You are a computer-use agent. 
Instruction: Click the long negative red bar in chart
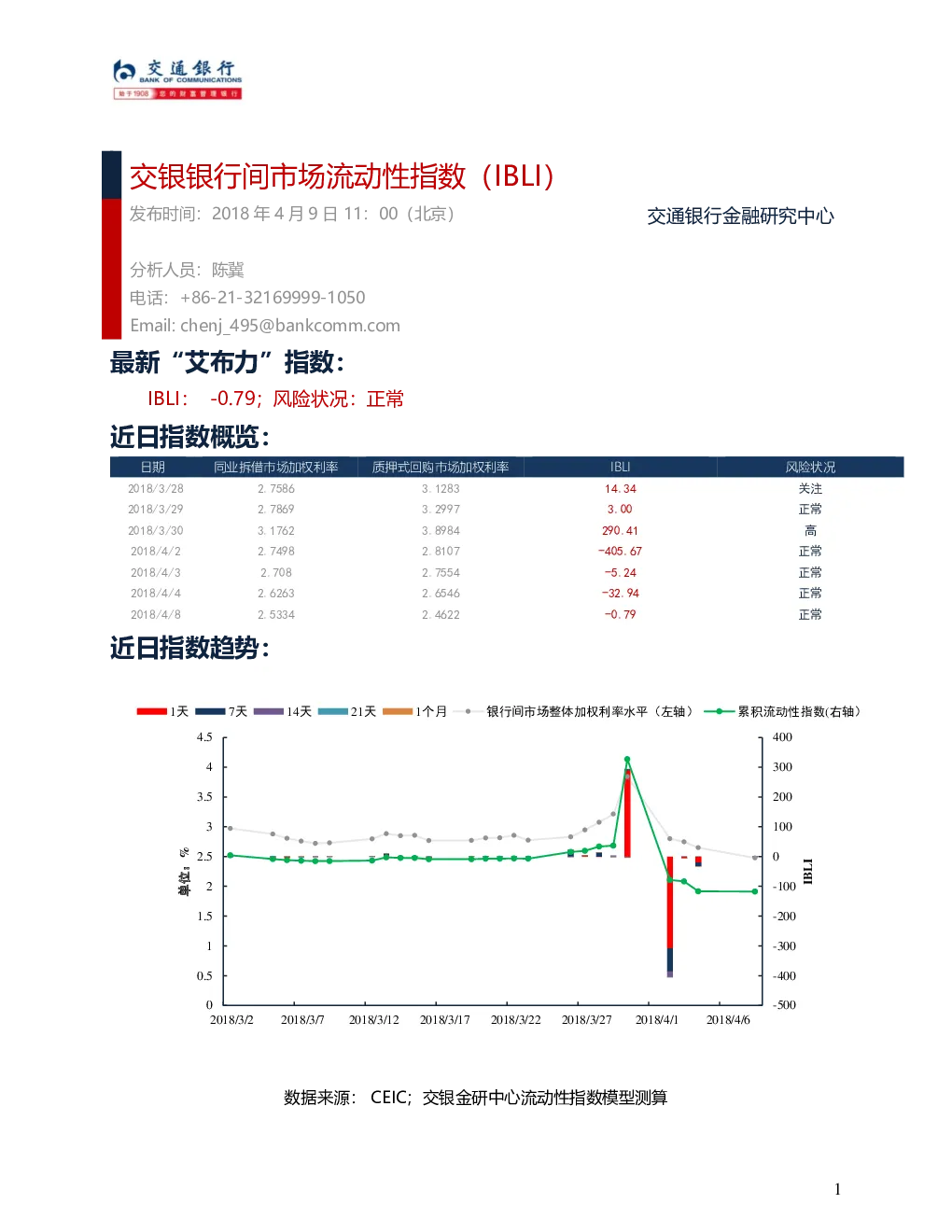(x=670, y=903)
